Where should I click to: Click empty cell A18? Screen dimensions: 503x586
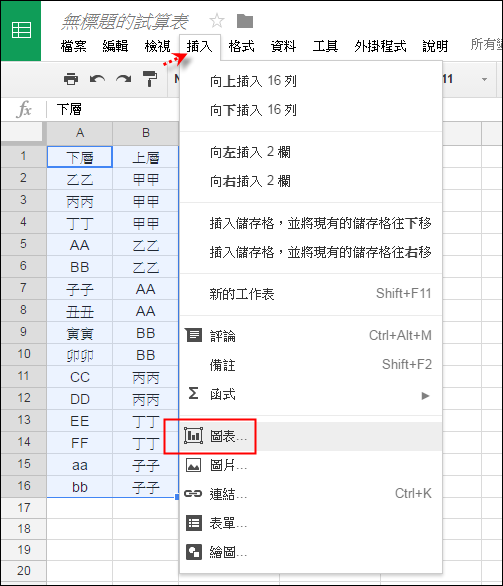click(x=80, y=529)
